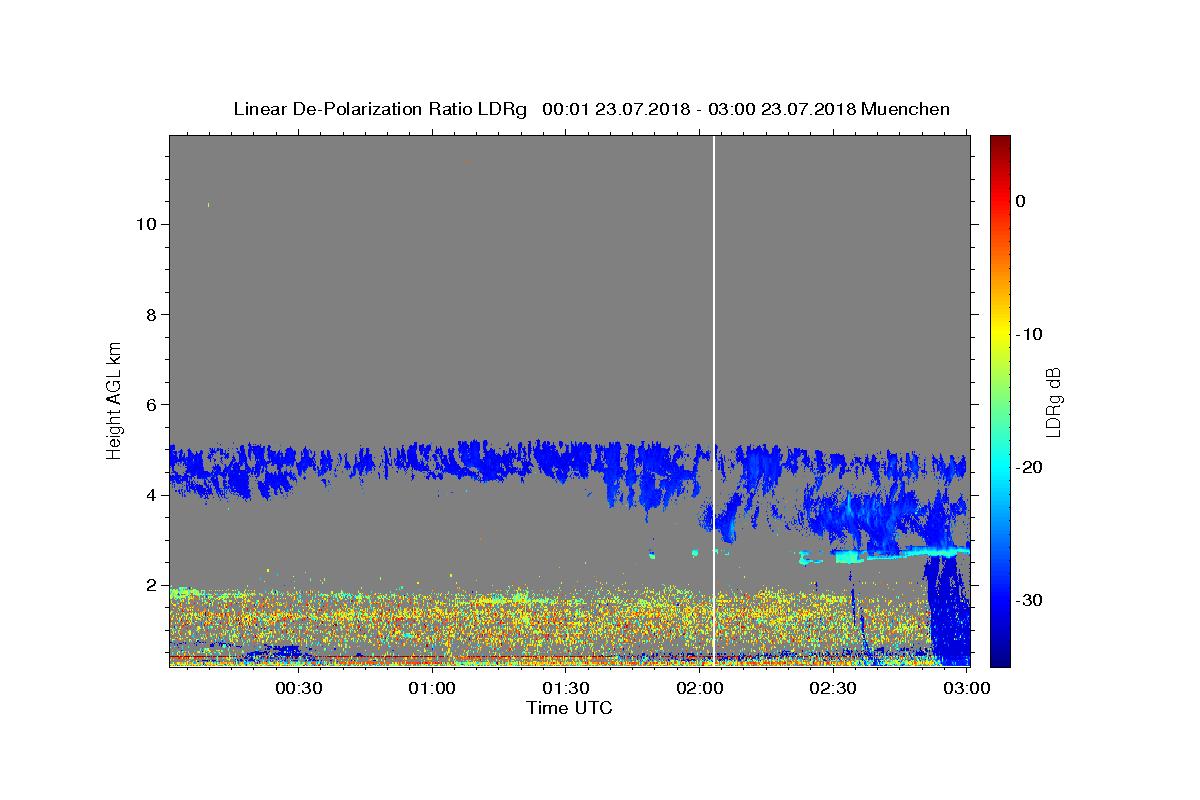Click the 'LDRg dB' colorbar label

pyautogui.click(x=1053, y=402)
